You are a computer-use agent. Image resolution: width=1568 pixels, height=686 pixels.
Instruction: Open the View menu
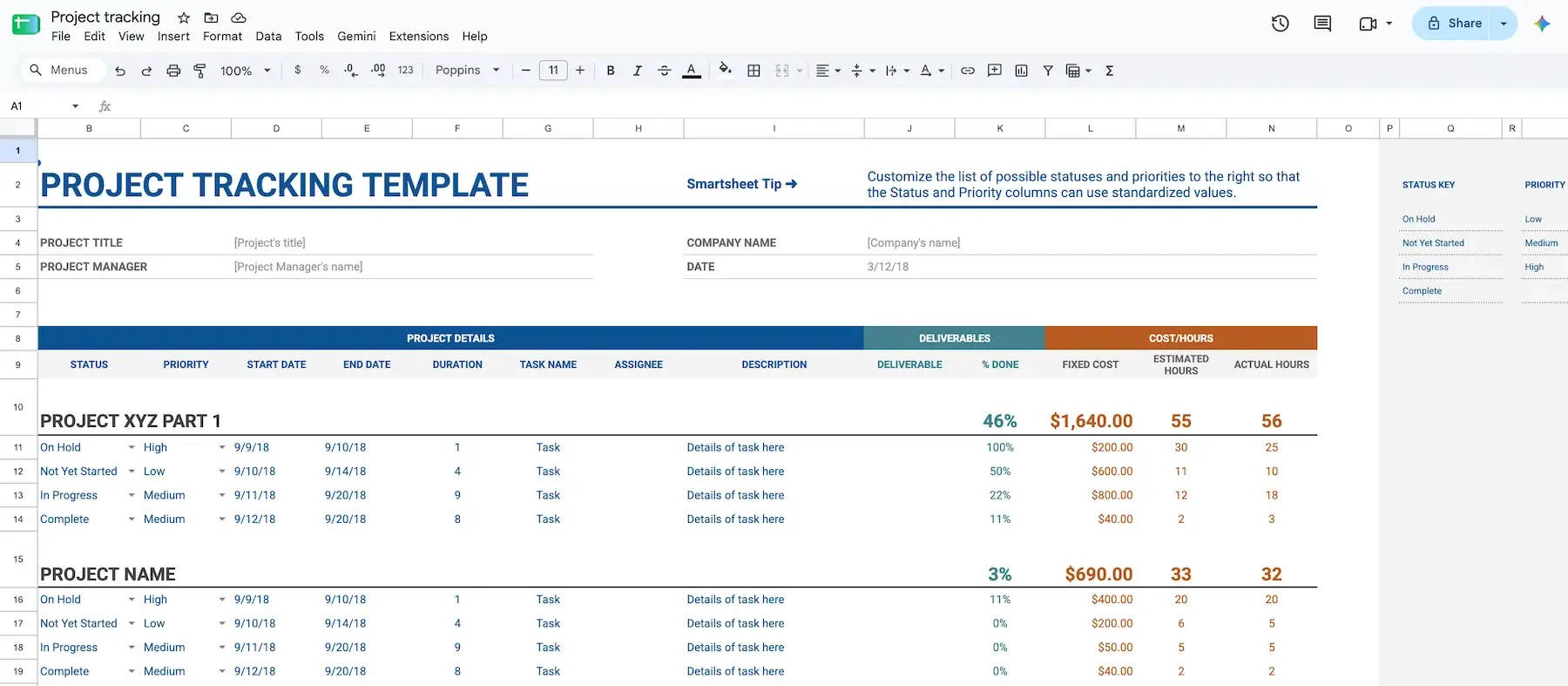[132, 36]
